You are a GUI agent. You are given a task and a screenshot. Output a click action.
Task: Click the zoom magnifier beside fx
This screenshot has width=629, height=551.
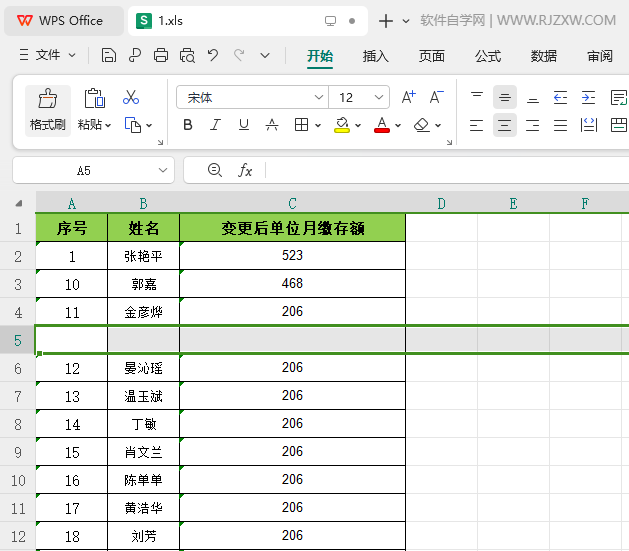[215, 170]
